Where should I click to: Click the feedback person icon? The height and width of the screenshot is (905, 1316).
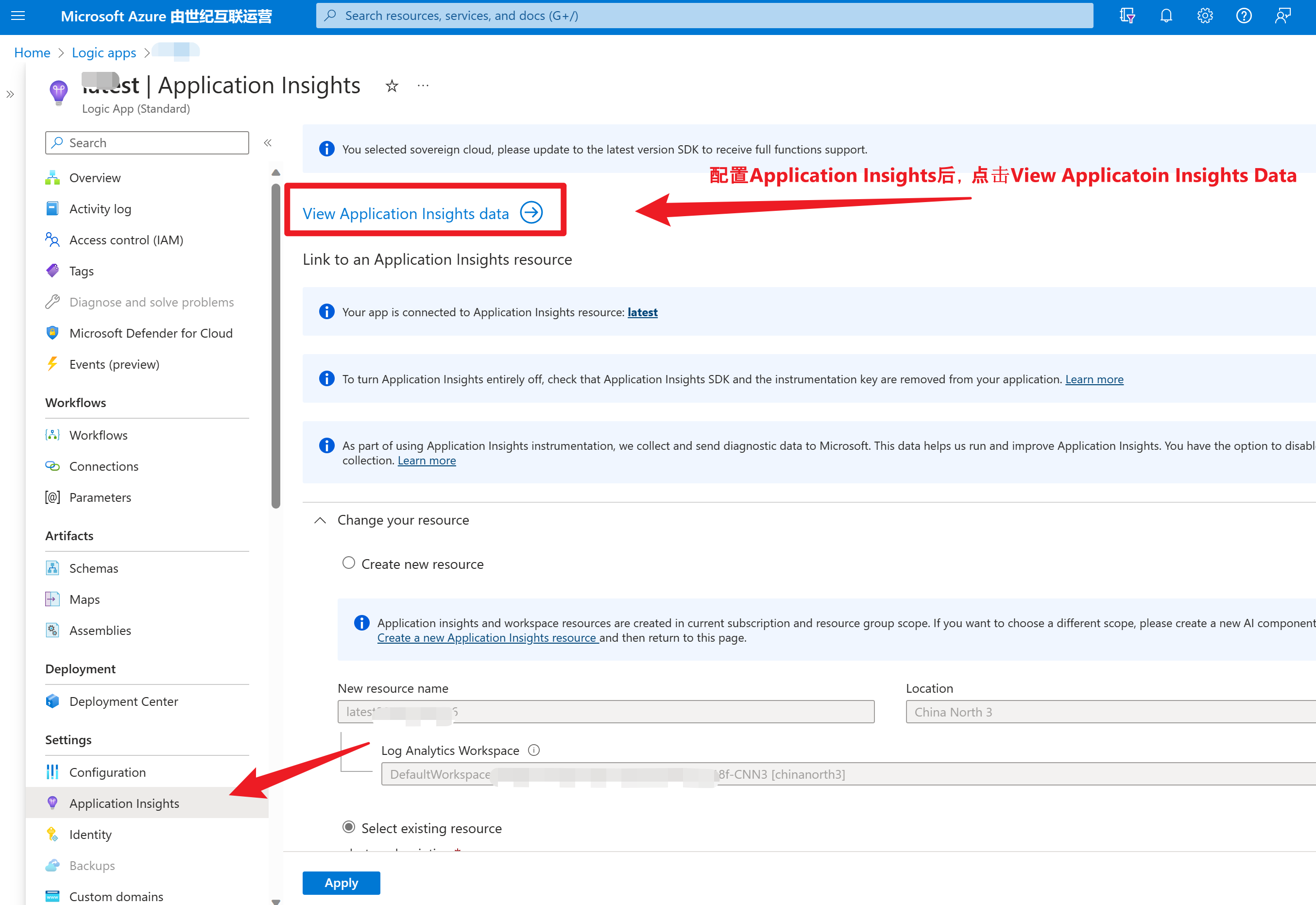[x=1282, y=16]
